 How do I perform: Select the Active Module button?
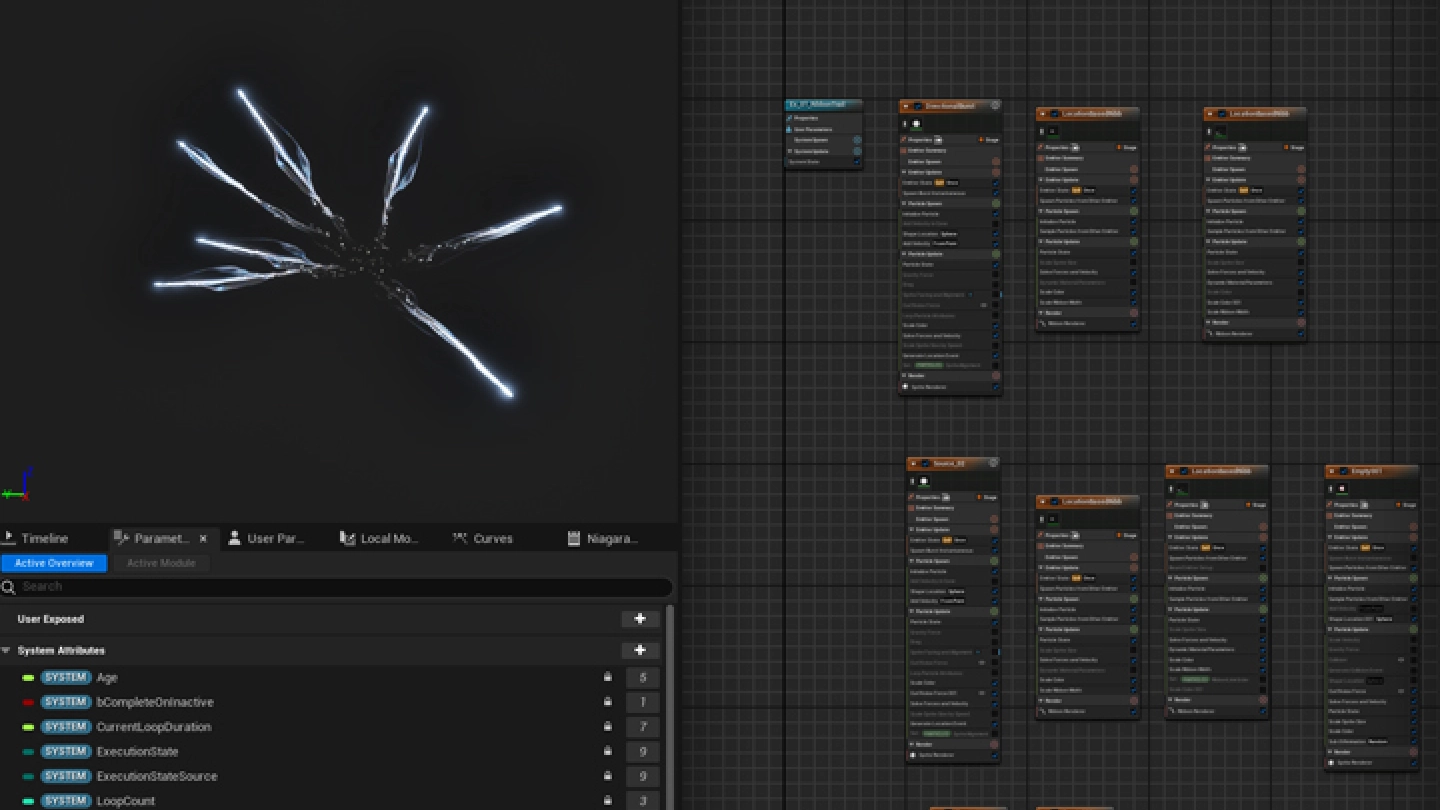tap(161, 563)
